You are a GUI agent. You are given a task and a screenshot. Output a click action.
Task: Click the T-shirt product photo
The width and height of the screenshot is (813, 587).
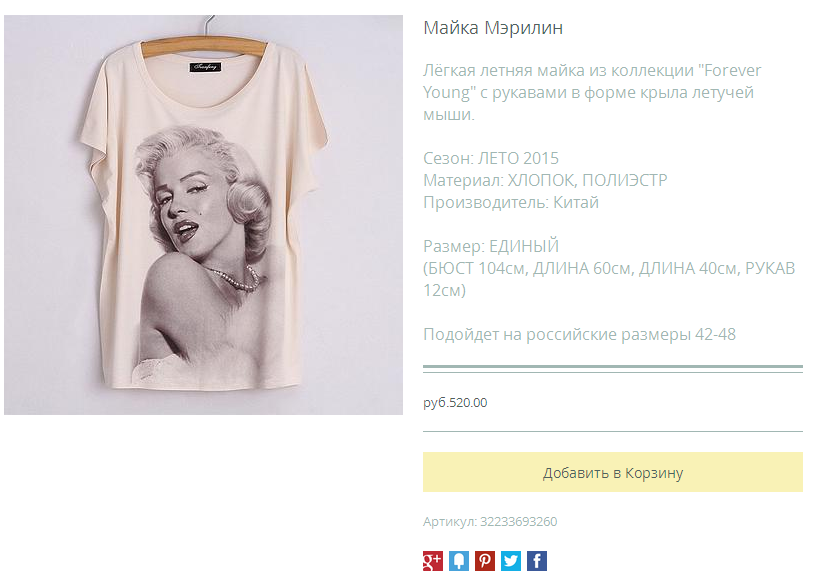[203, 215]
